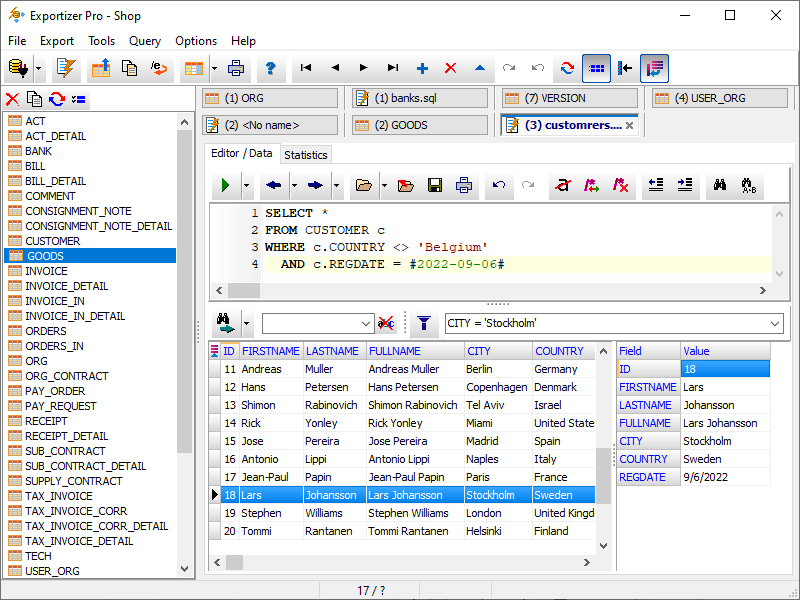Screen dimensions: 800x600
Task: Click indent lines icon in editor
Action: coord(685,186)
